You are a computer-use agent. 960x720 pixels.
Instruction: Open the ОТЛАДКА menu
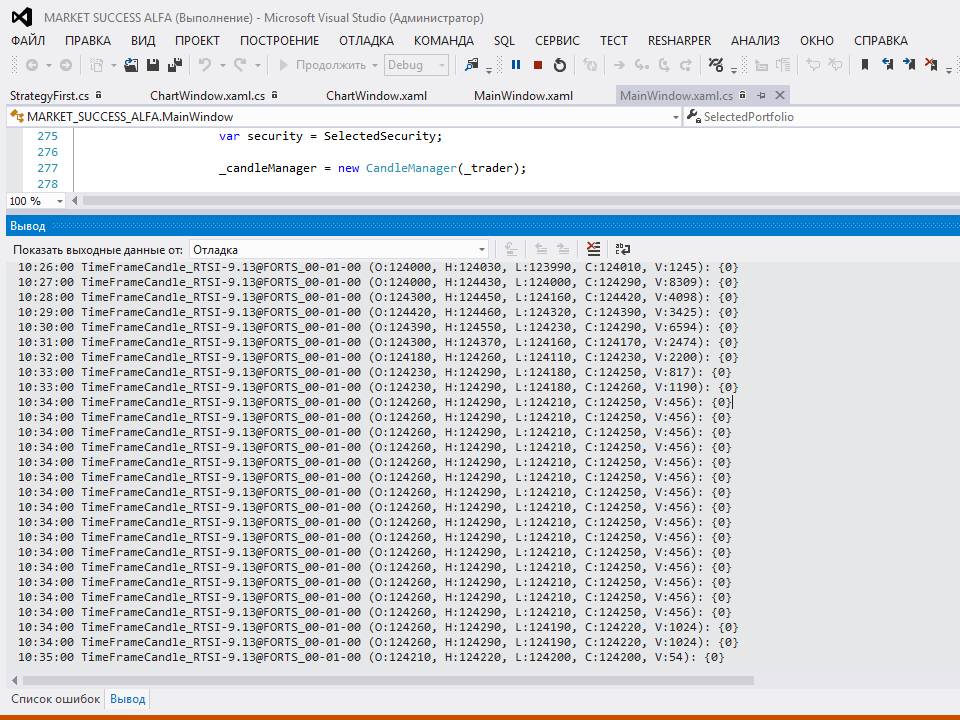(366, 41)
